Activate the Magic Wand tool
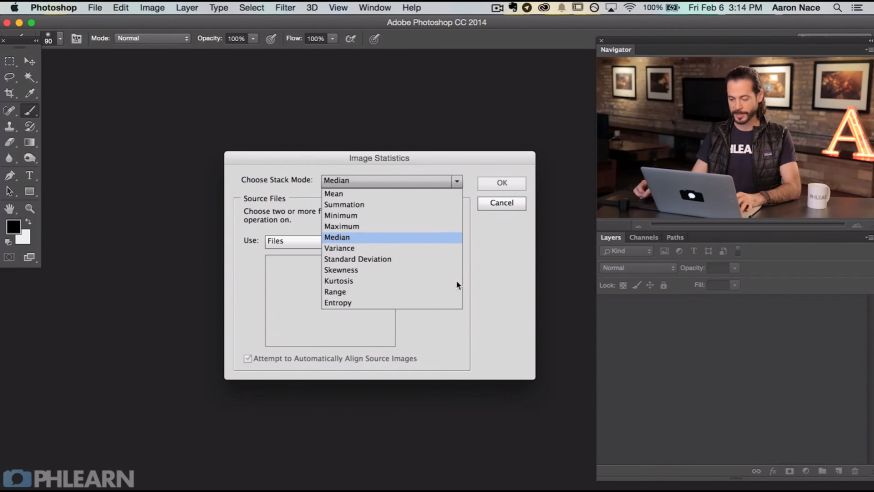This screenshot has width=874, height=492. (x=30, y=77)
